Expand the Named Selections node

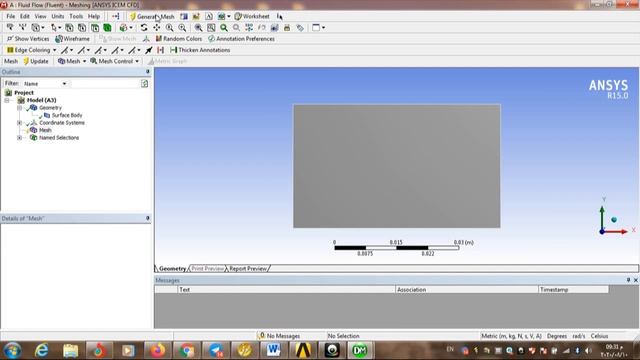click(19, 138)
